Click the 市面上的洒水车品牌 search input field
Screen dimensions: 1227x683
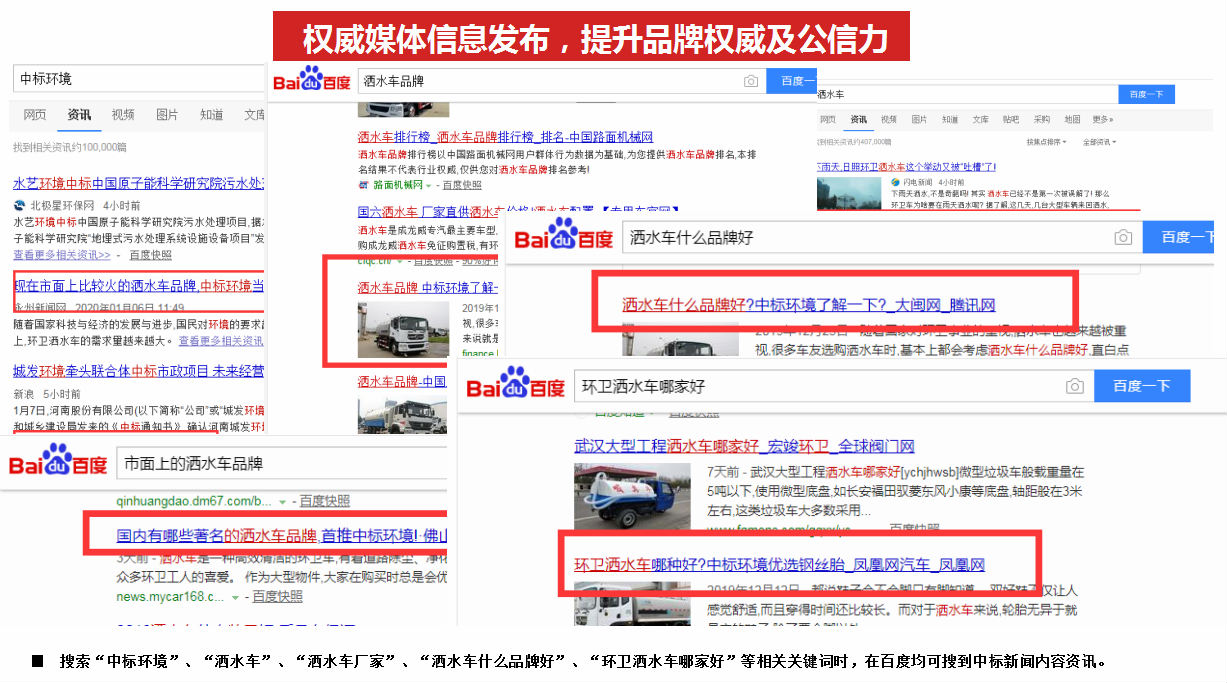pos(281,464)
